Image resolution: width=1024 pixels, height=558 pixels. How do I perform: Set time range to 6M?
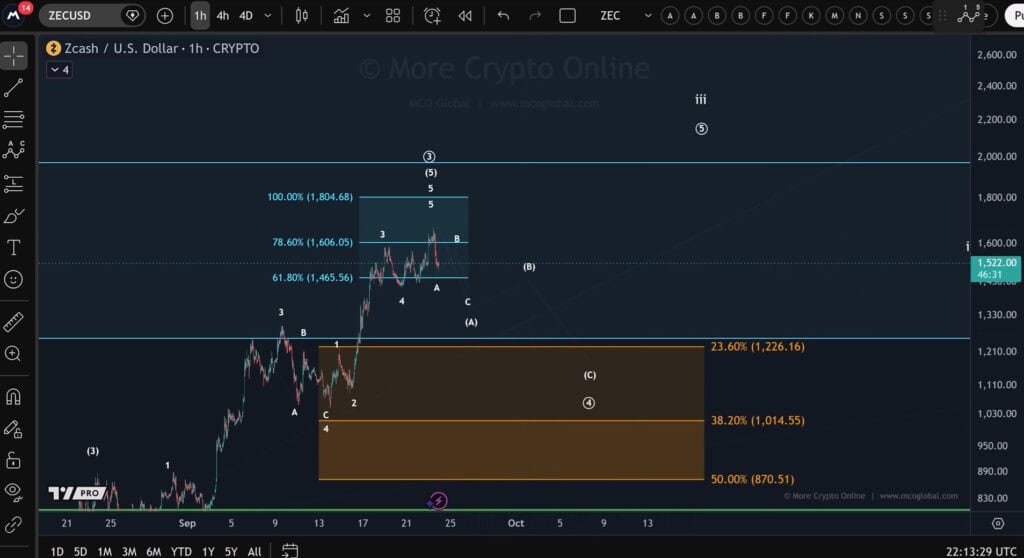pos(153,551)
